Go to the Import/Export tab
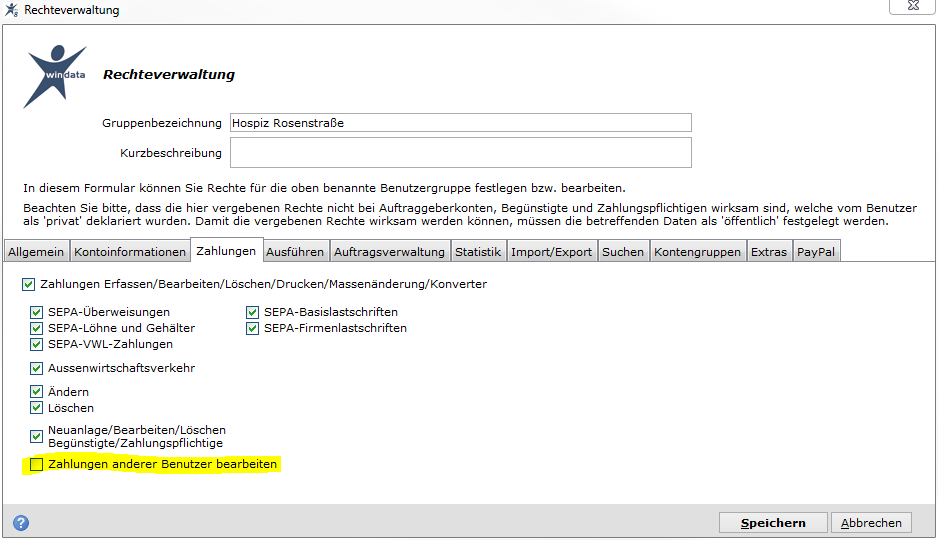 coord(552,252)
